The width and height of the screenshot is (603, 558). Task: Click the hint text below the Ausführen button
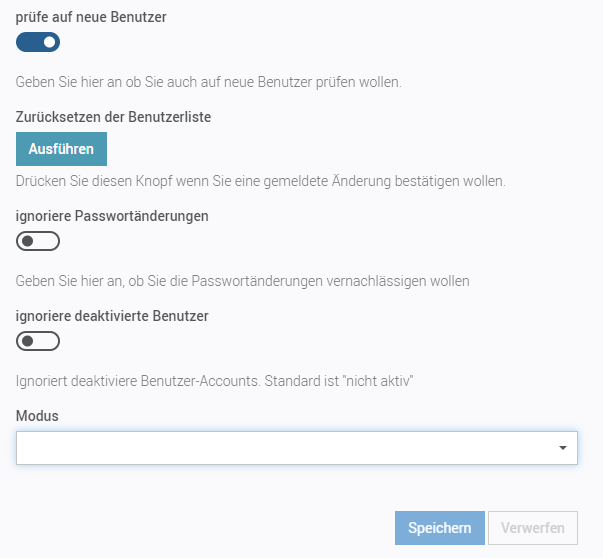click(x=260, y=181)
